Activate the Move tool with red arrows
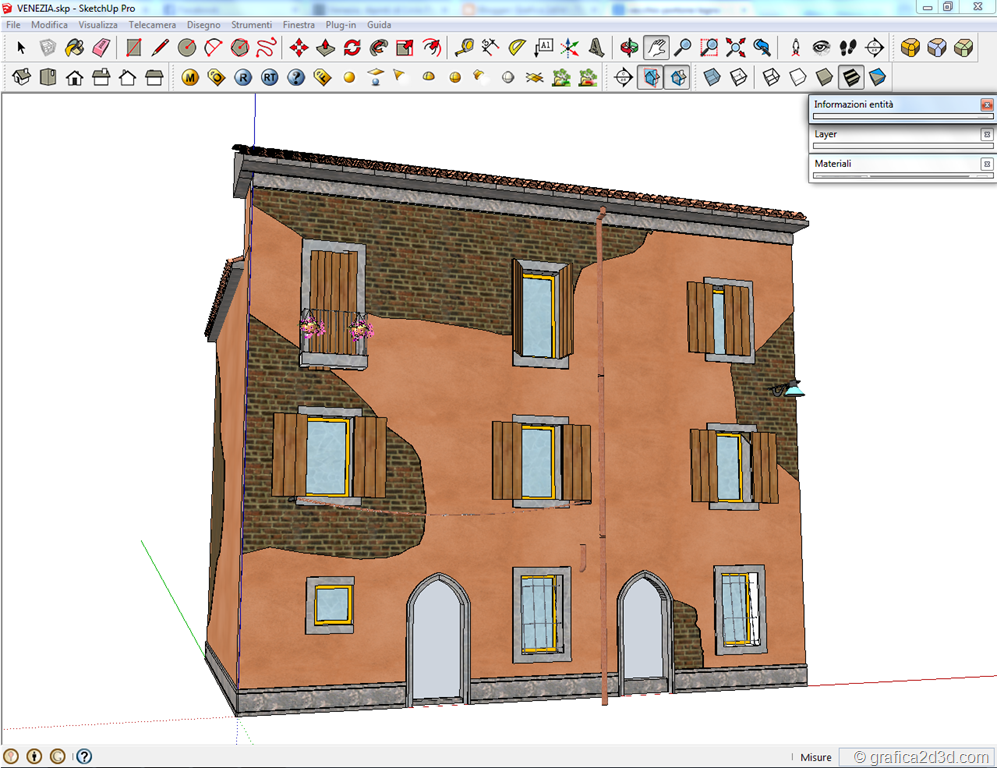 click(x=298, y=47)
